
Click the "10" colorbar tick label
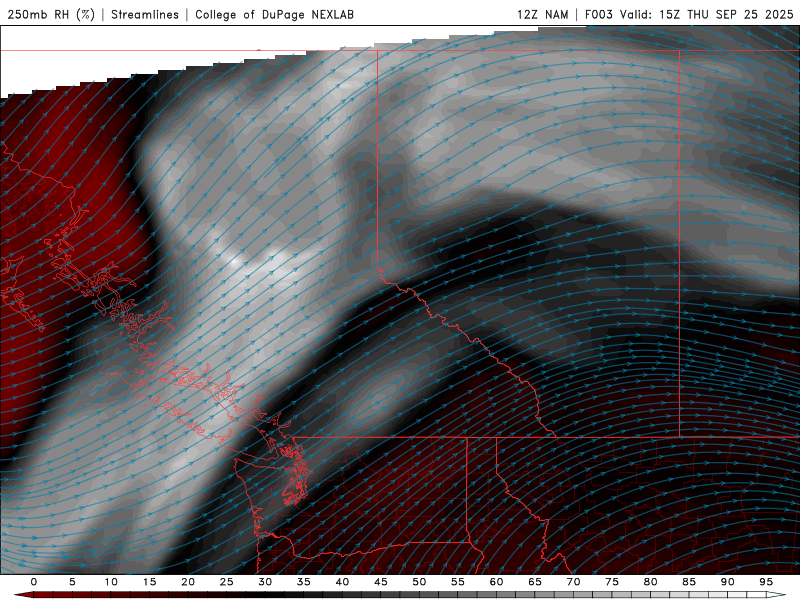pos(111,582)
